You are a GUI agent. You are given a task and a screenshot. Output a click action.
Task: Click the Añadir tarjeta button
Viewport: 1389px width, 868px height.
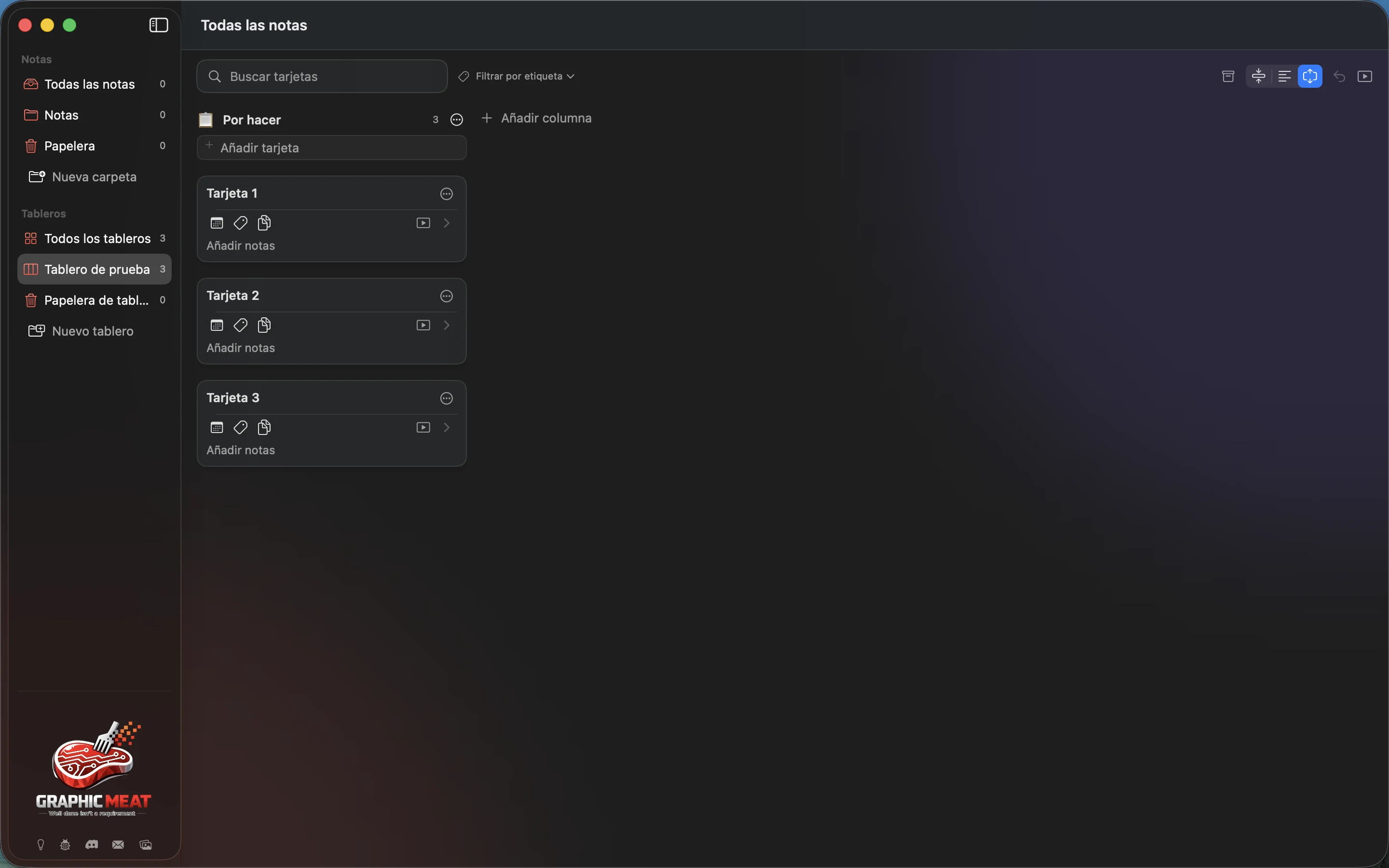pyautogui.click(x=331, y=148)
